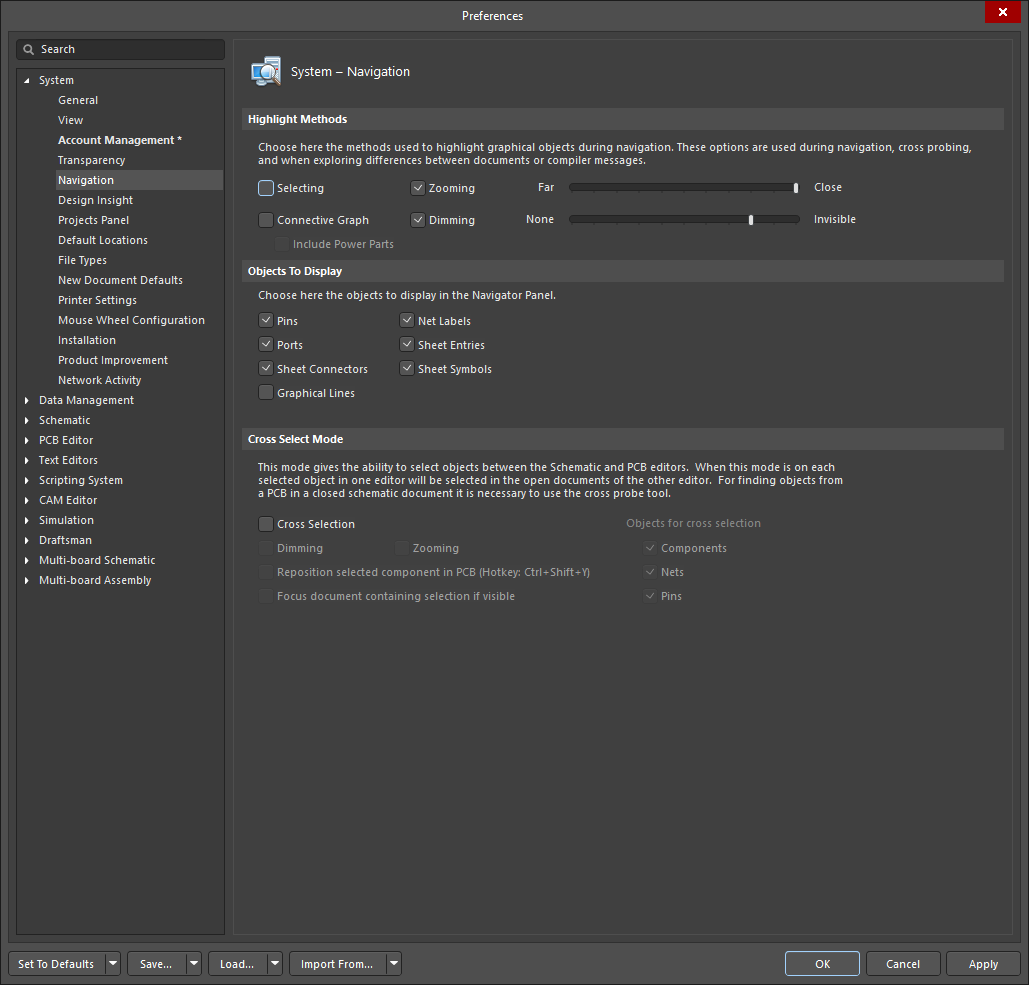Go to the Printer Settings page
The width and height of the screenshot is (1029, 985).
97,300
